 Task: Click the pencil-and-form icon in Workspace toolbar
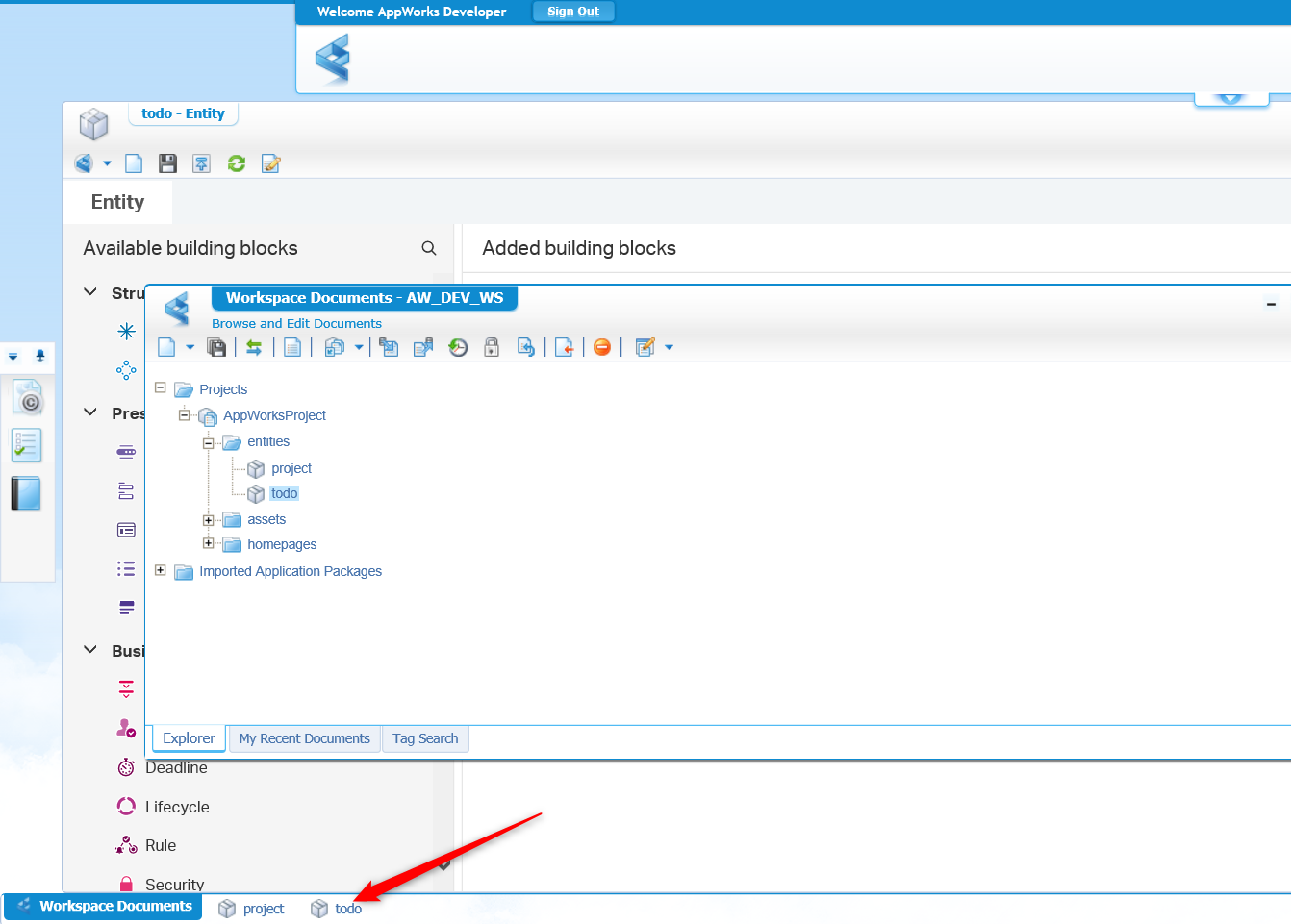point(645,347)
